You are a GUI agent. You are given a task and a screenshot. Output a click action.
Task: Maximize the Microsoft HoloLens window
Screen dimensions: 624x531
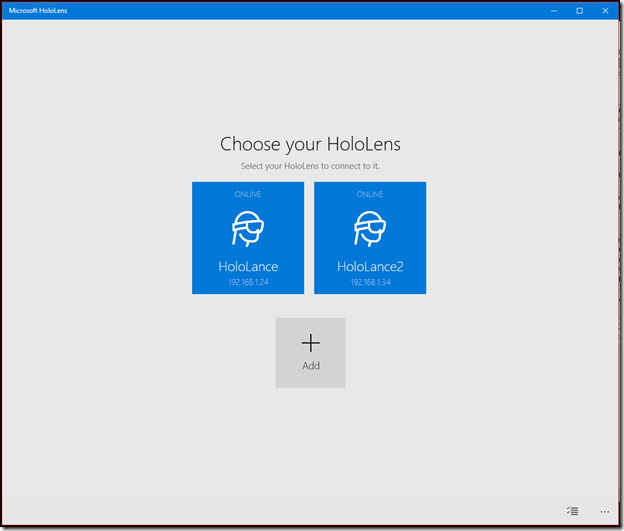[x=580, y=11]
